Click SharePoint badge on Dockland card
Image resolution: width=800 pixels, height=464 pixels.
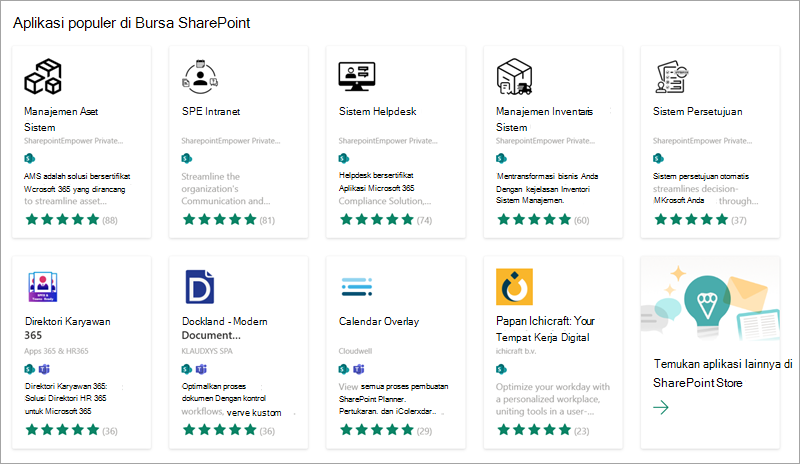[x=187, y=369]
